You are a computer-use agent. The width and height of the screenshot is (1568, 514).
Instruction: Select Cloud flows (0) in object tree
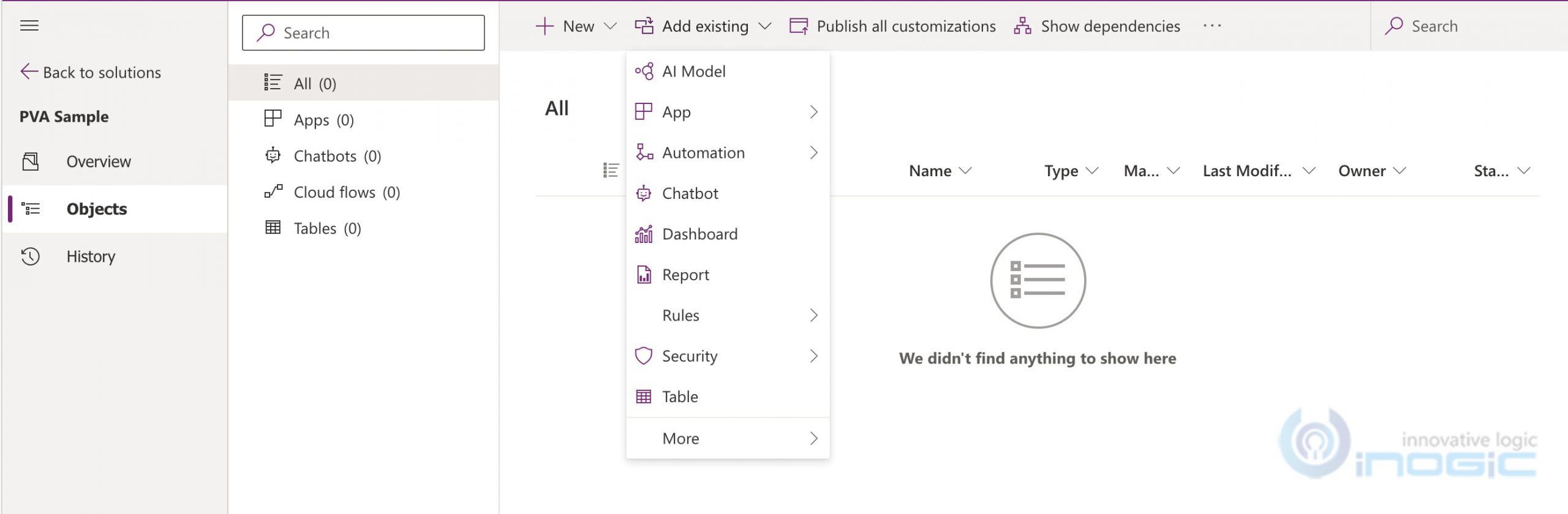(x=364, y=192)
